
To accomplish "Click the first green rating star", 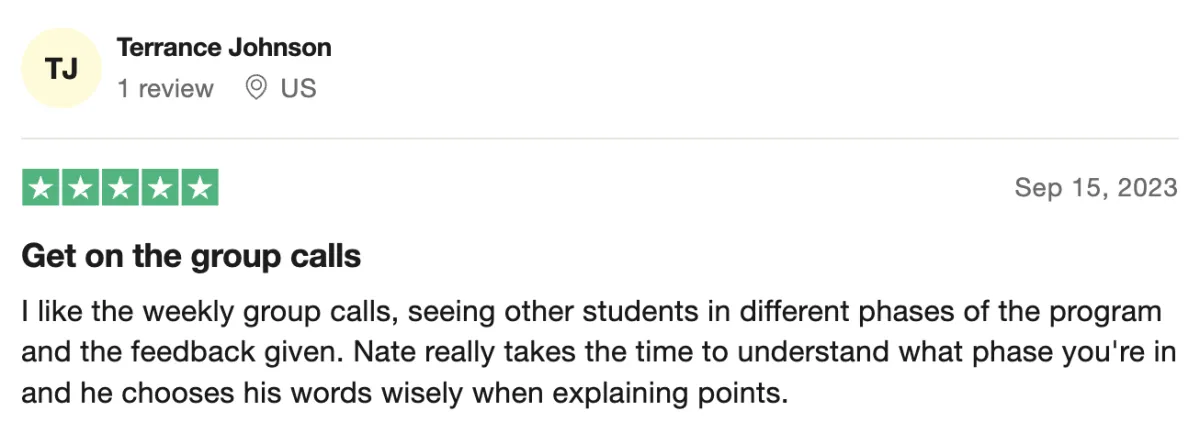I will coord(41,188).
